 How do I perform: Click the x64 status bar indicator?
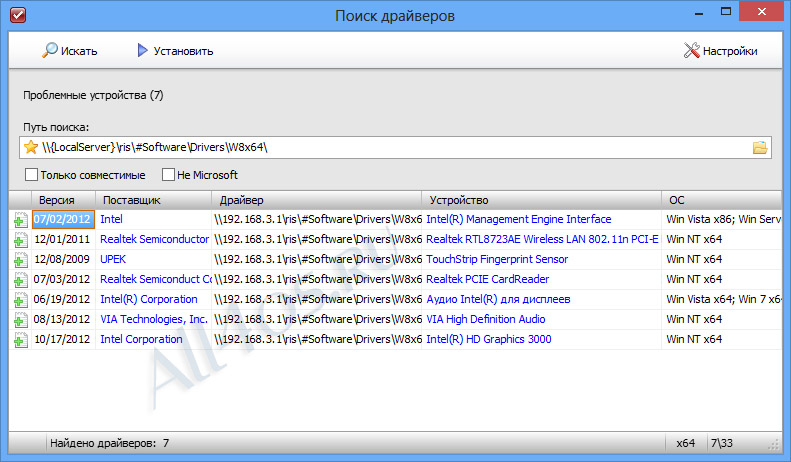click(686, 443)
